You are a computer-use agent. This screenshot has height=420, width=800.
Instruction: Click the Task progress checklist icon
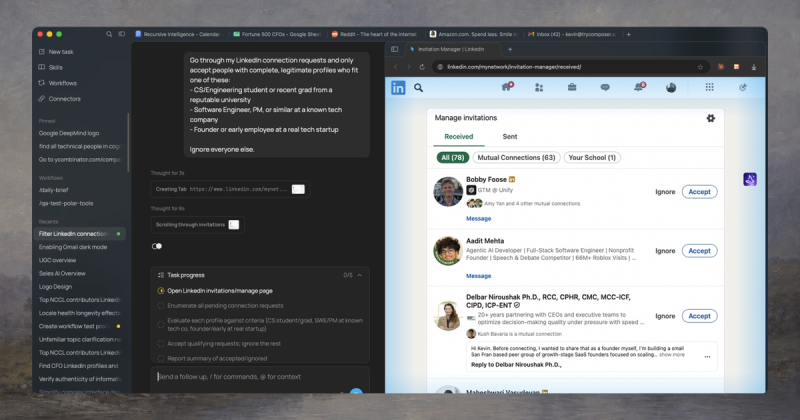pyautogui.click(x=161, y=275)
